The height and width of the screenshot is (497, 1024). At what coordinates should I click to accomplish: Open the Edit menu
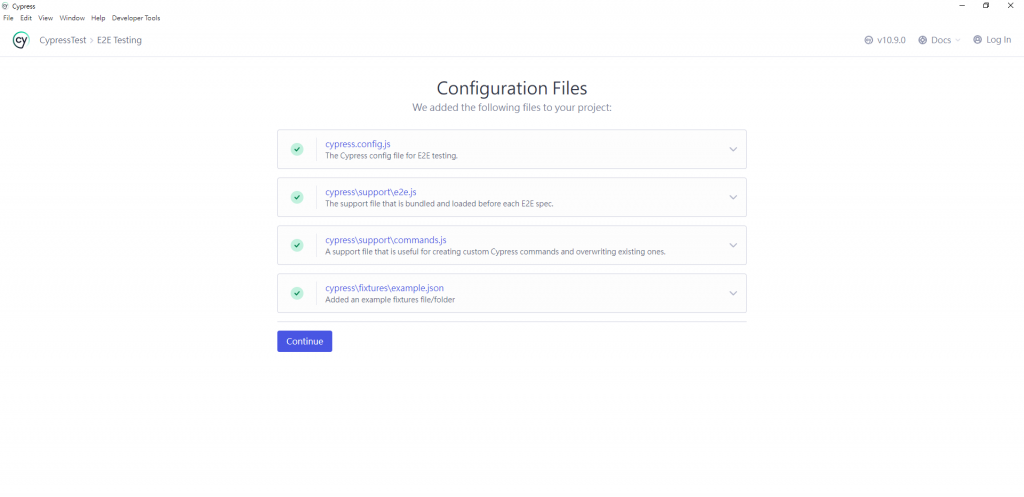click(x=26, y=18)
